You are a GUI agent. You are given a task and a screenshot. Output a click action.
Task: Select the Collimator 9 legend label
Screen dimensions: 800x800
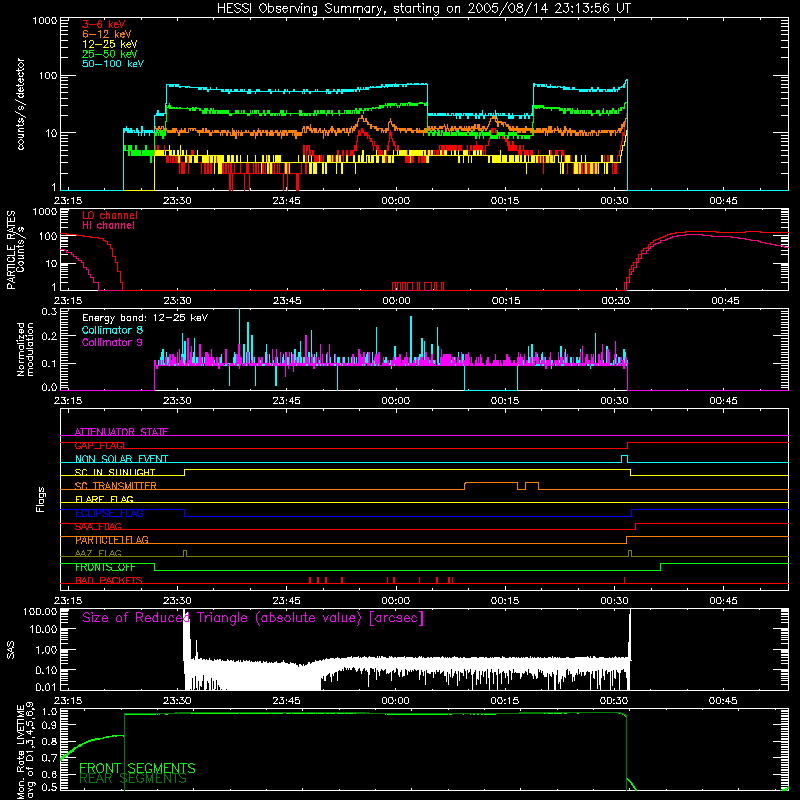[x=112, y=342]
